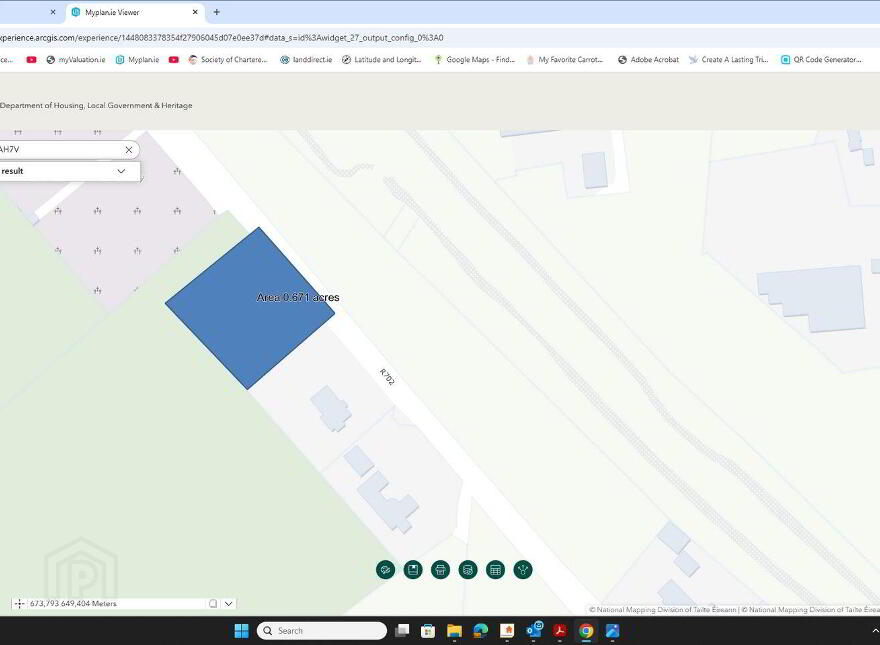Click the AH7V search input field
The image size is (880, 645).
[59, 149]
